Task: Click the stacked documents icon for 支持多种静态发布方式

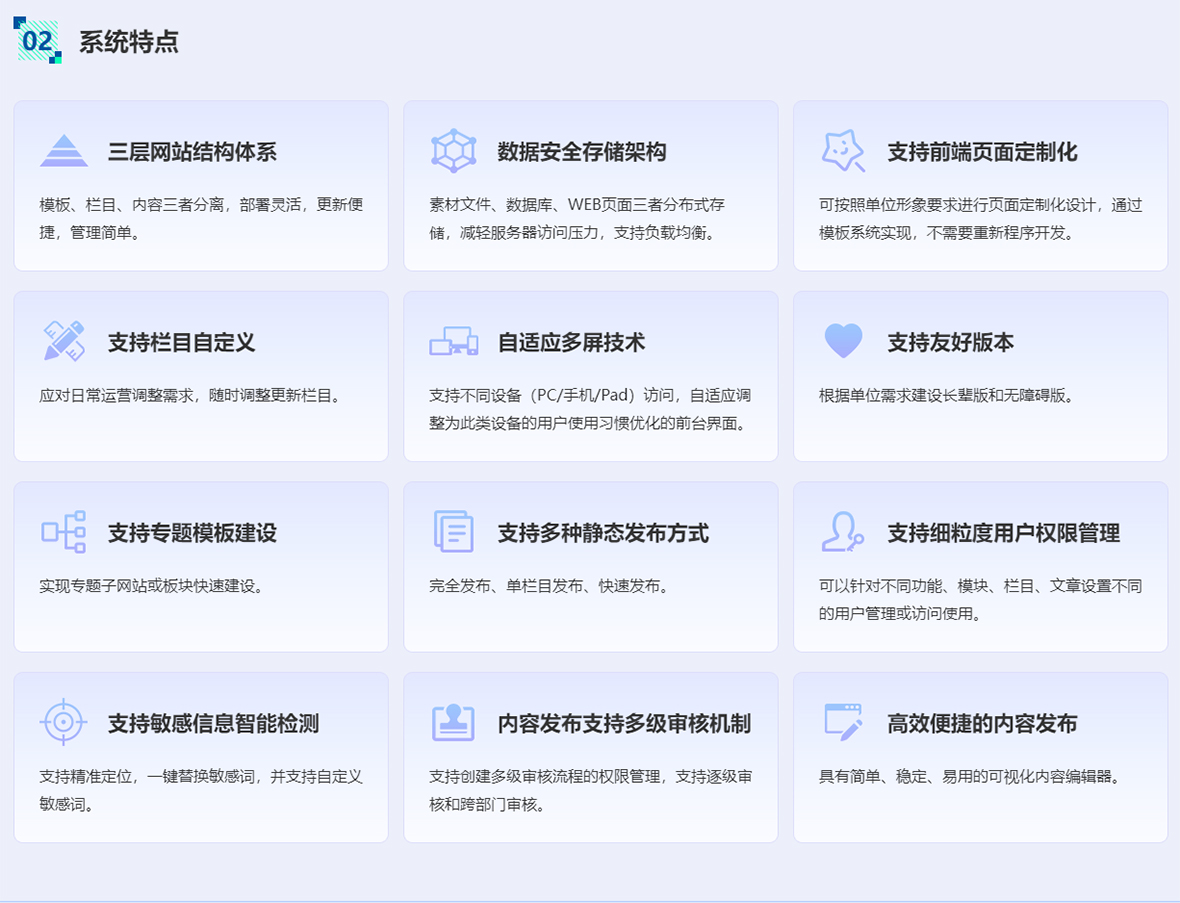Action: tap(453, 533)
